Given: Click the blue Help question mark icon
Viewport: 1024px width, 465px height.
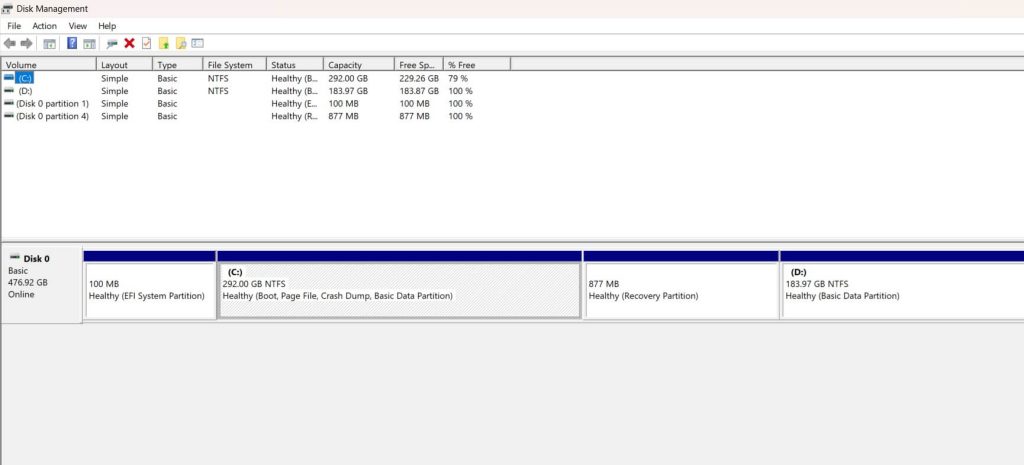Looking at the screenshot, I should point(72,44).
